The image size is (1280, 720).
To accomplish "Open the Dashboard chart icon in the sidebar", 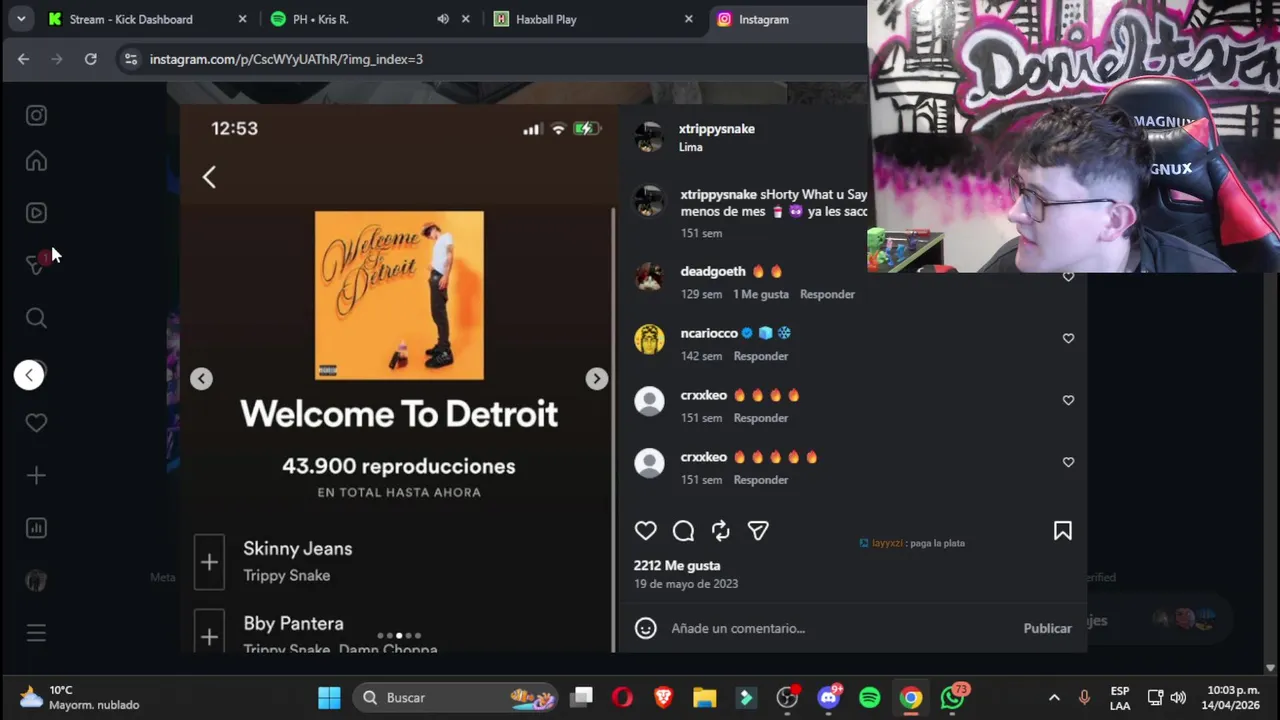I will tap(36, 528).
